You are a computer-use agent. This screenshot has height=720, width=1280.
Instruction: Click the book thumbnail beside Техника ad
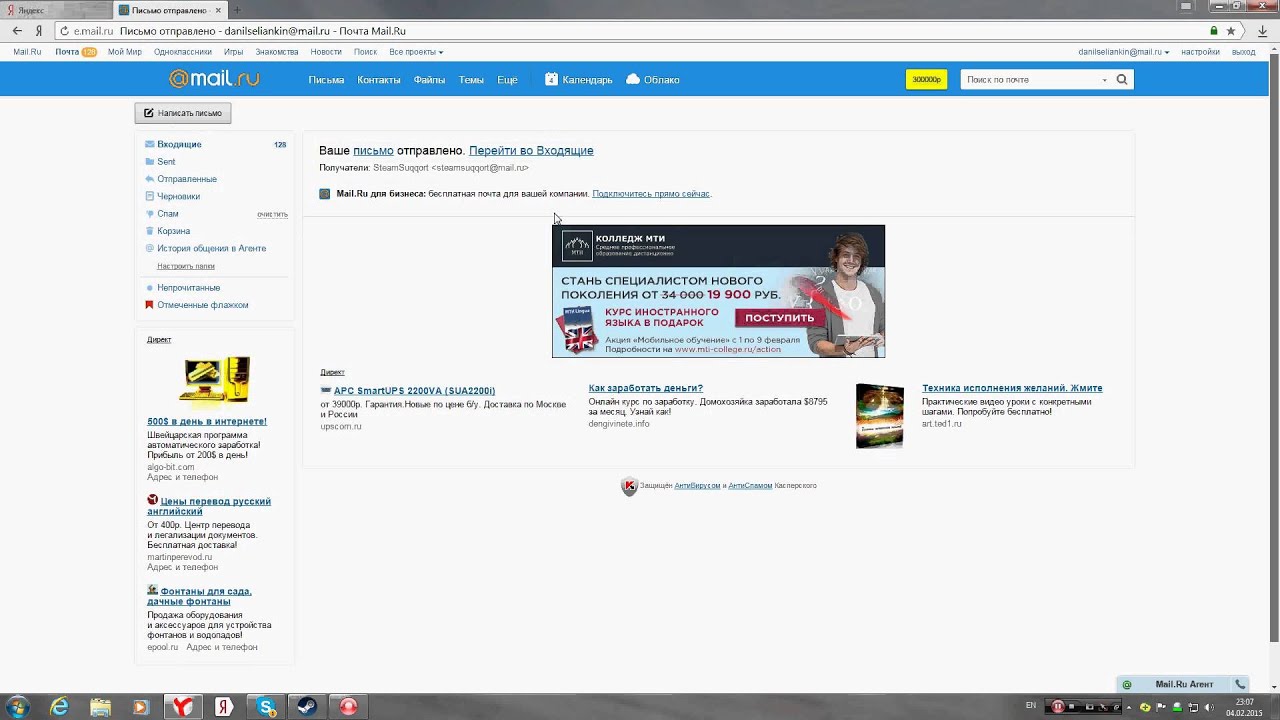click(x=880, y=416)
